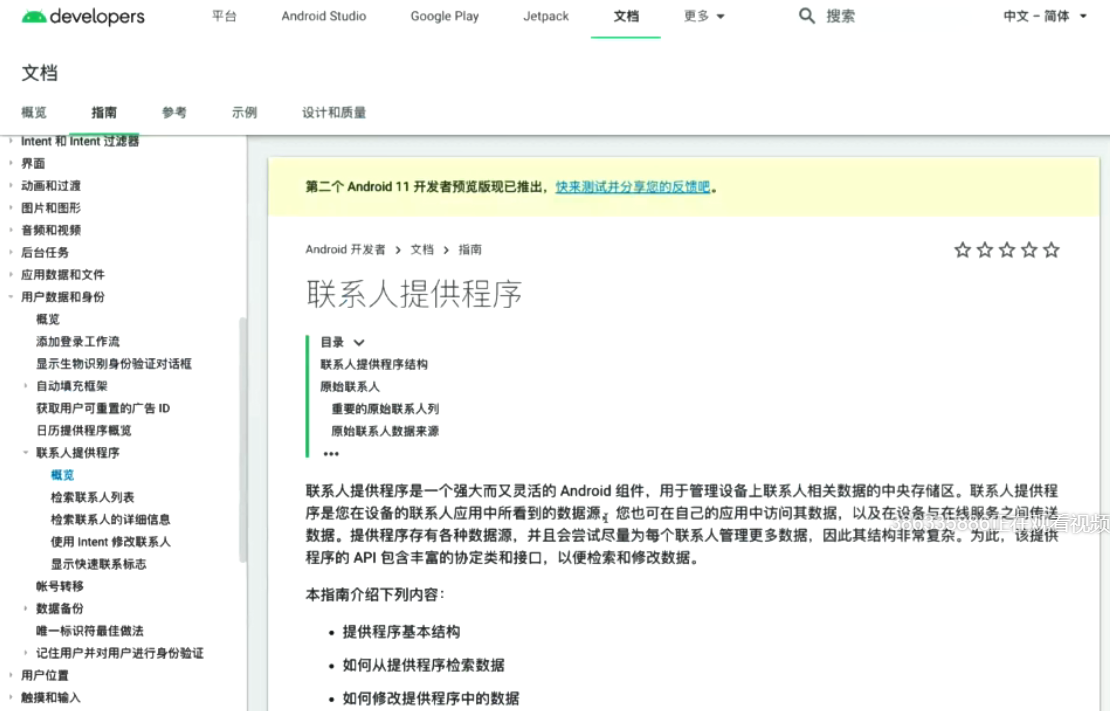Open the 中文 - 简体 language selector
Viewport: 1110px width, 711px height.
point(1044,16)
